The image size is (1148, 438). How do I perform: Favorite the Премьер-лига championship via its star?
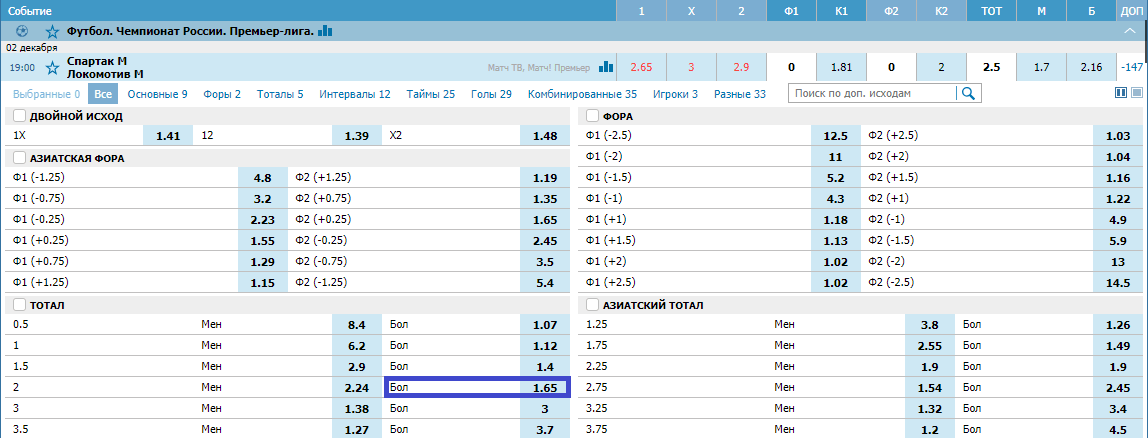52,31
